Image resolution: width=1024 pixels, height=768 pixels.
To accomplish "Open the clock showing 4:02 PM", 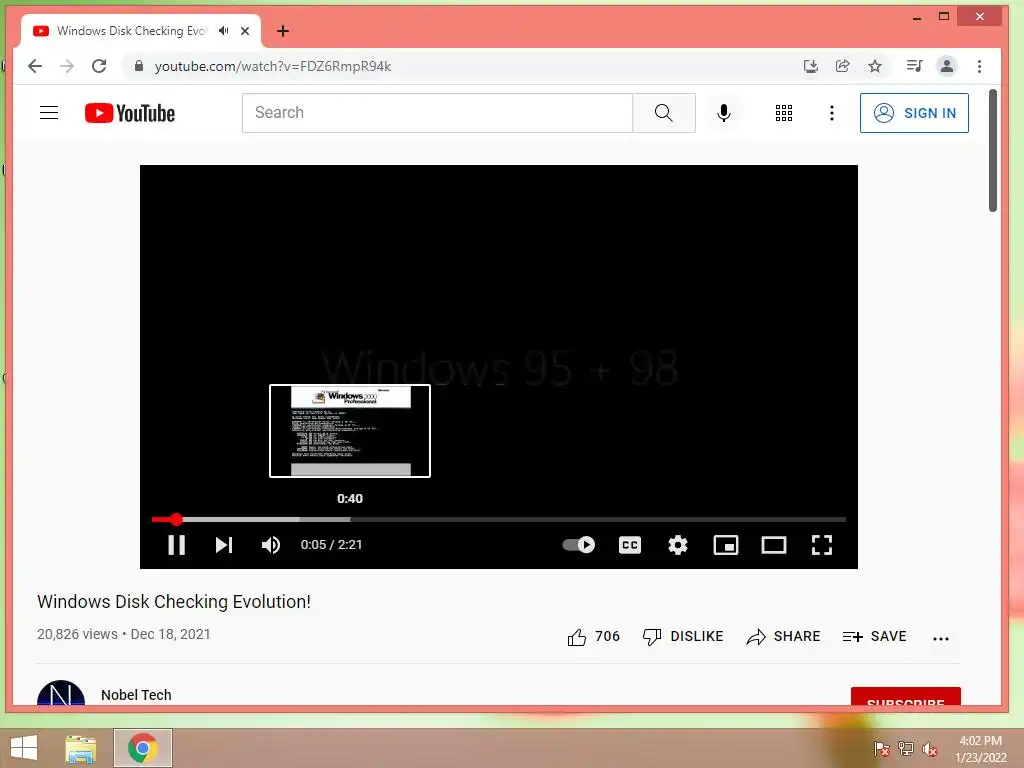I will (981, 749).
